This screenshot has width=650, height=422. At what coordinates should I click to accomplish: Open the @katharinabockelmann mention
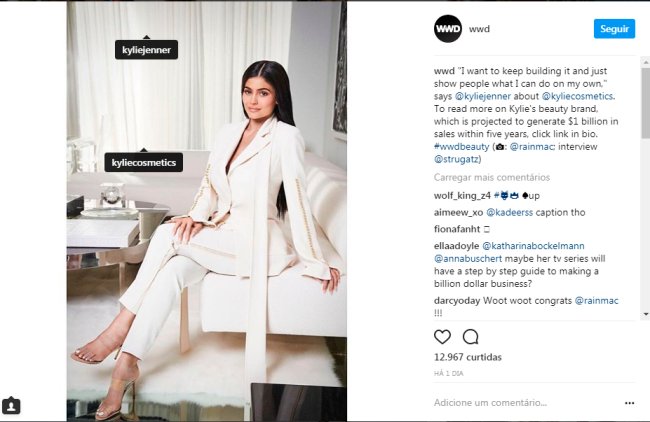pyautogui.click(x=533, y=246)
